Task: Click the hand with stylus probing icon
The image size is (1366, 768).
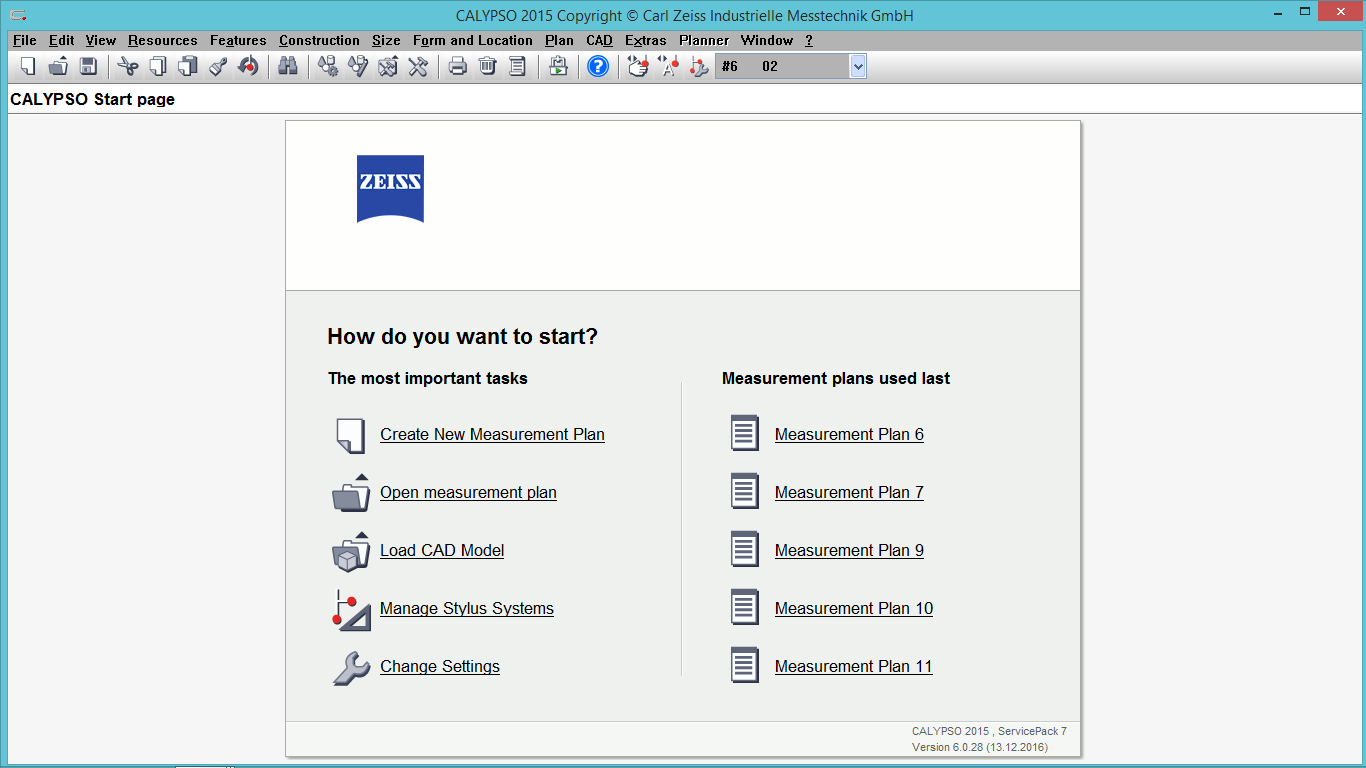Action: [638, 66]
